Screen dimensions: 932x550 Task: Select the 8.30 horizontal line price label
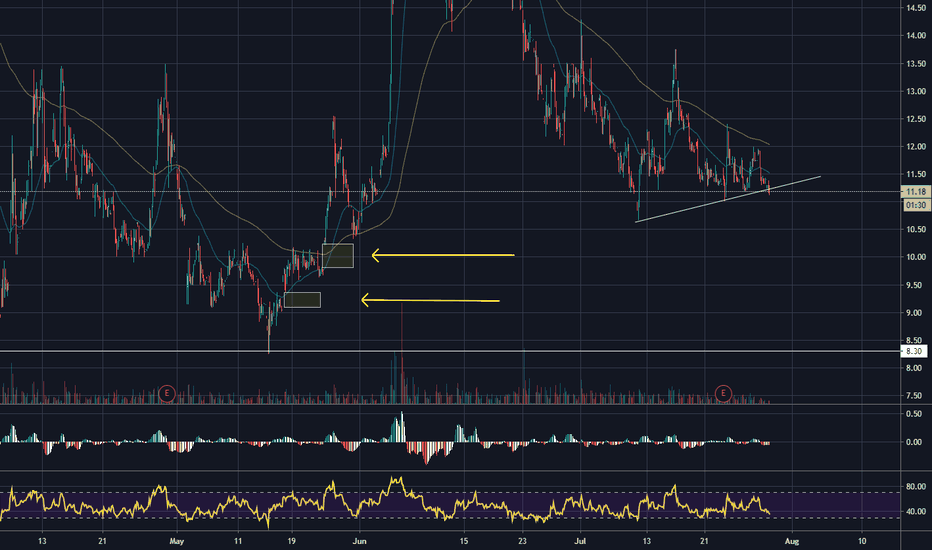tap(914, 351)
